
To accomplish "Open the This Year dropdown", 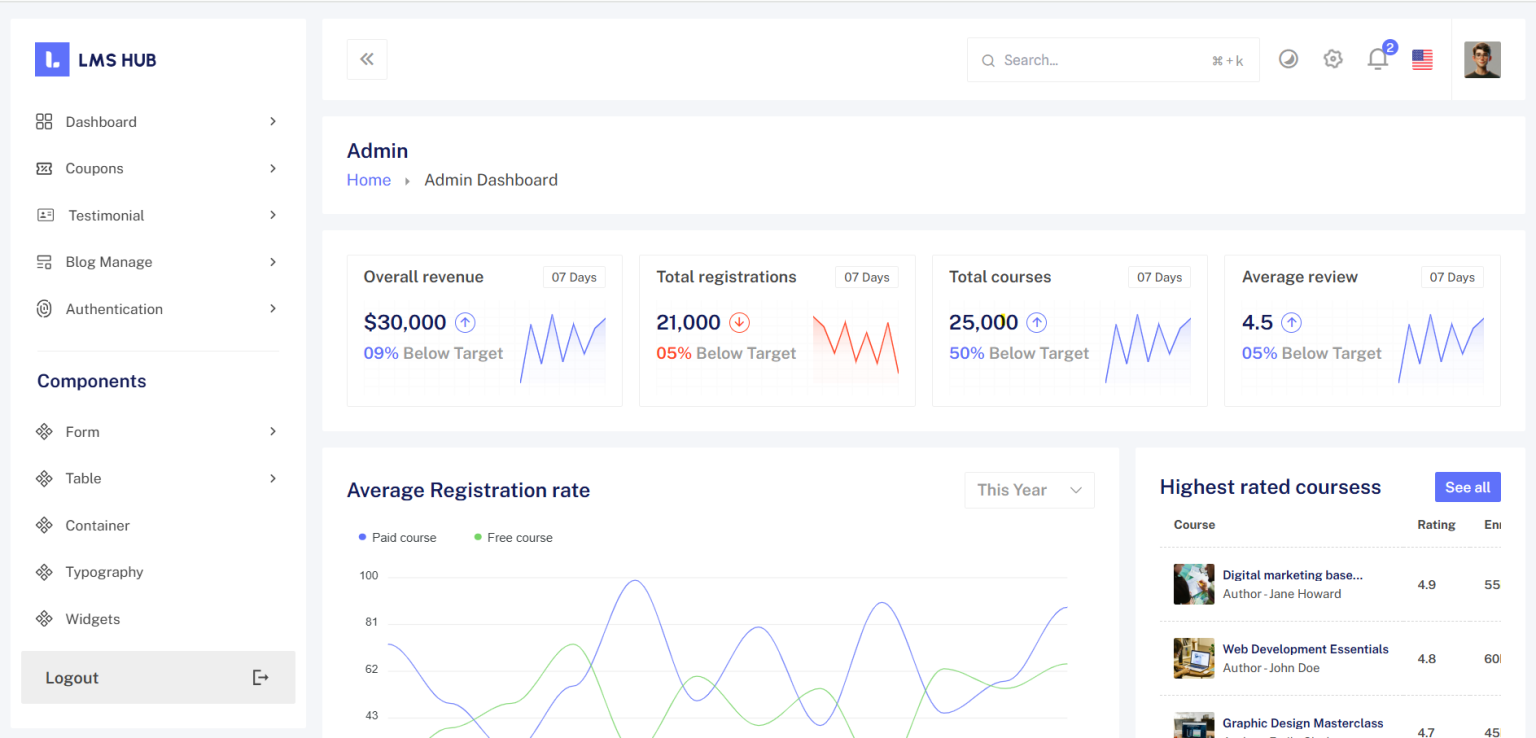I will point(1029,490).
